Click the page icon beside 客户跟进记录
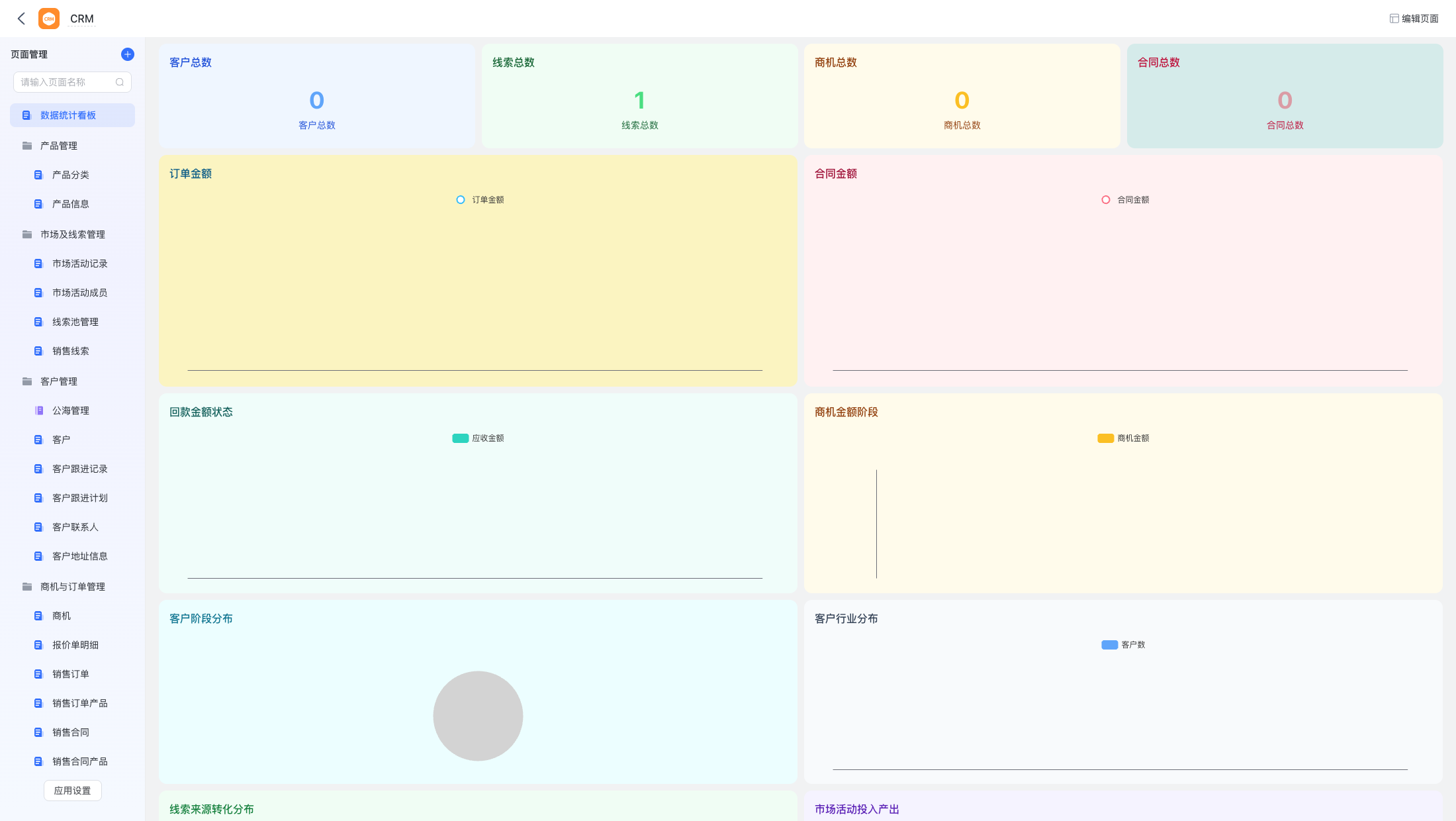 point(38,469)
